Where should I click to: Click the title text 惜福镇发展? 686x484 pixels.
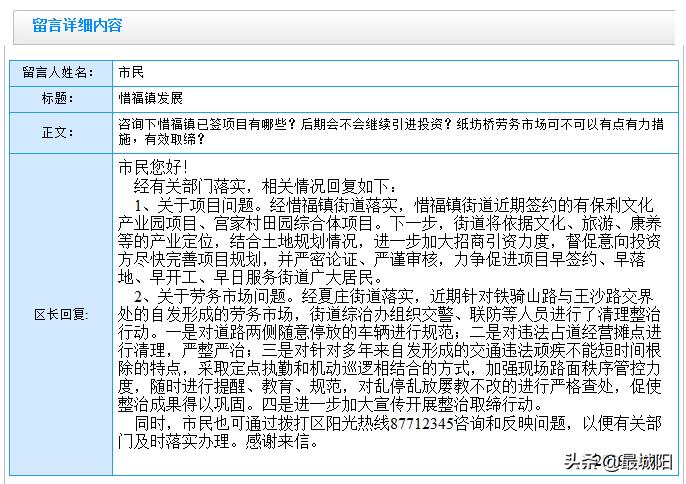(150, 98)
